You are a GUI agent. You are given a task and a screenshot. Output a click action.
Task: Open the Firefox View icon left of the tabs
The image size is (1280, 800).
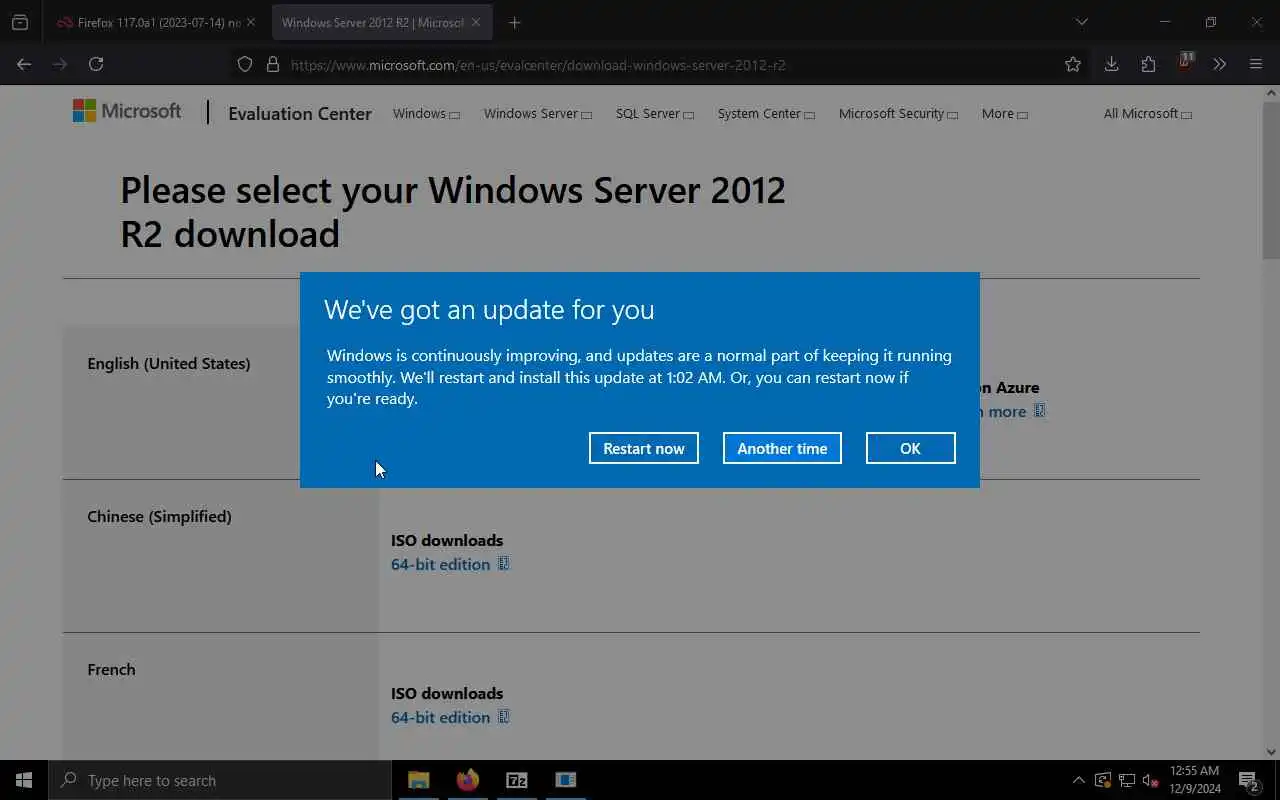(x=20, y=22)
